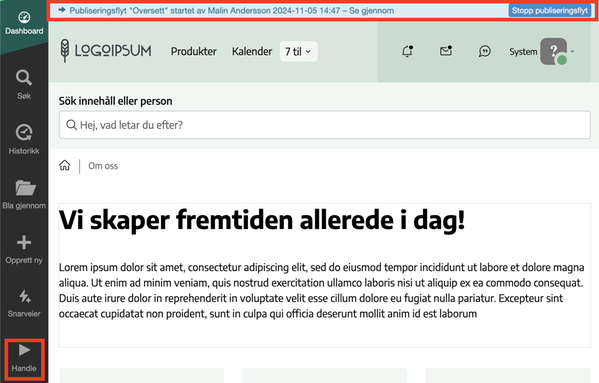Click the Opprett ny plus icon

[x=24, y=242]
